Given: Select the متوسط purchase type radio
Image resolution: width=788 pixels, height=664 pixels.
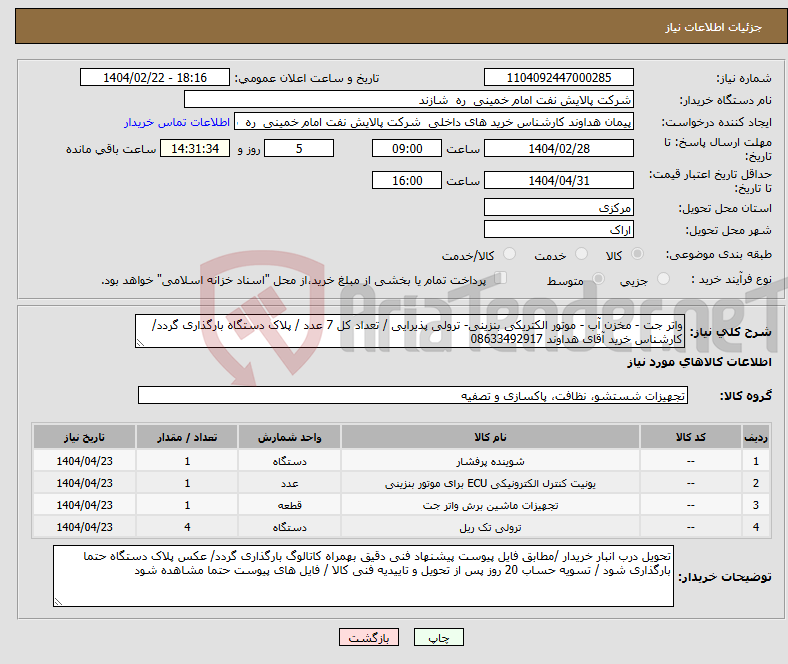Looking at the screenshot, I should tap(599, 279).
